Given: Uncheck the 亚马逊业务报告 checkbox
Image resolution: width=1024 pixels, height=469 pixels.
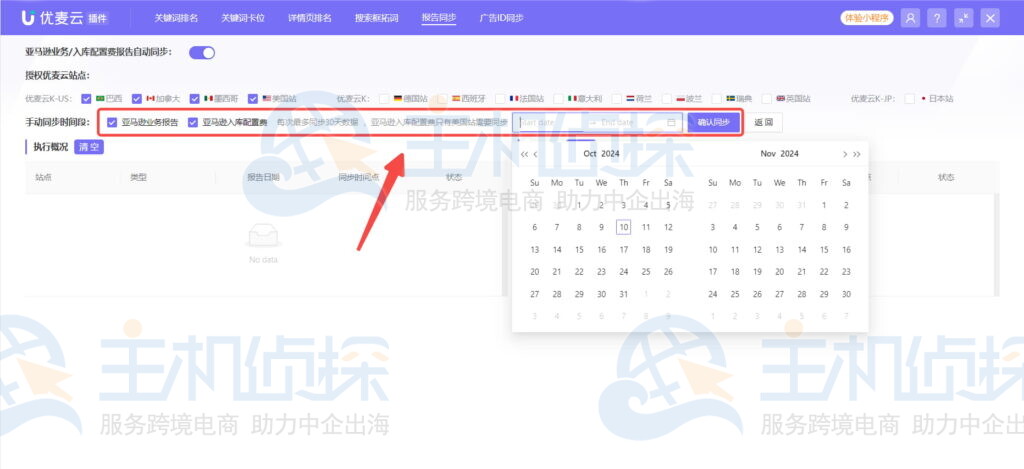Looking at the screenshot, I should coord(112,122).
